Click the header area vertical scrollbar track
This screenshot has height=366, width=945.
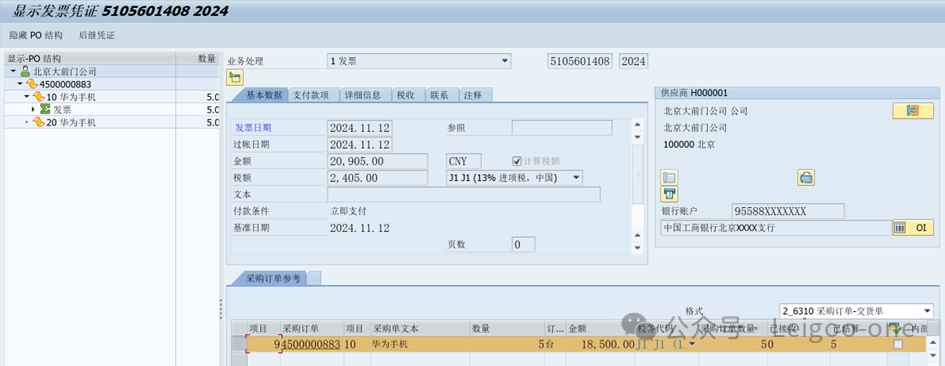[638, 186]
